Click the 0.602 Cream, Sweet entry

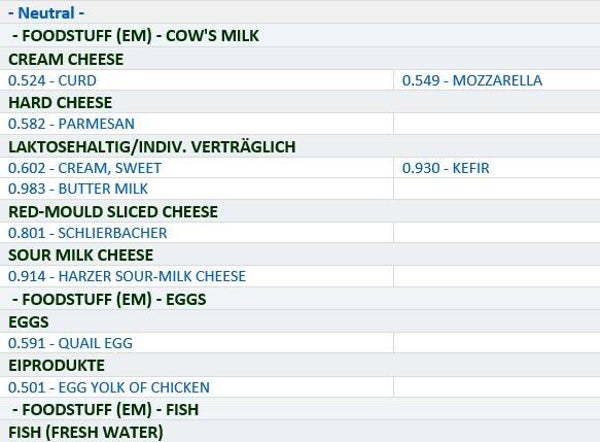[x=84, y=168]
